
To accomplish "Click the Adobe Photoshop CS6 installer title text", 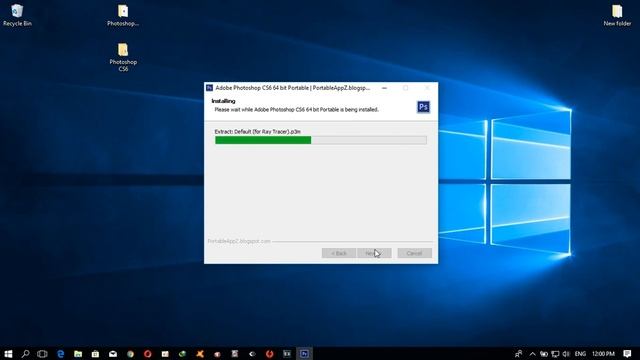I will pos(293,88).
